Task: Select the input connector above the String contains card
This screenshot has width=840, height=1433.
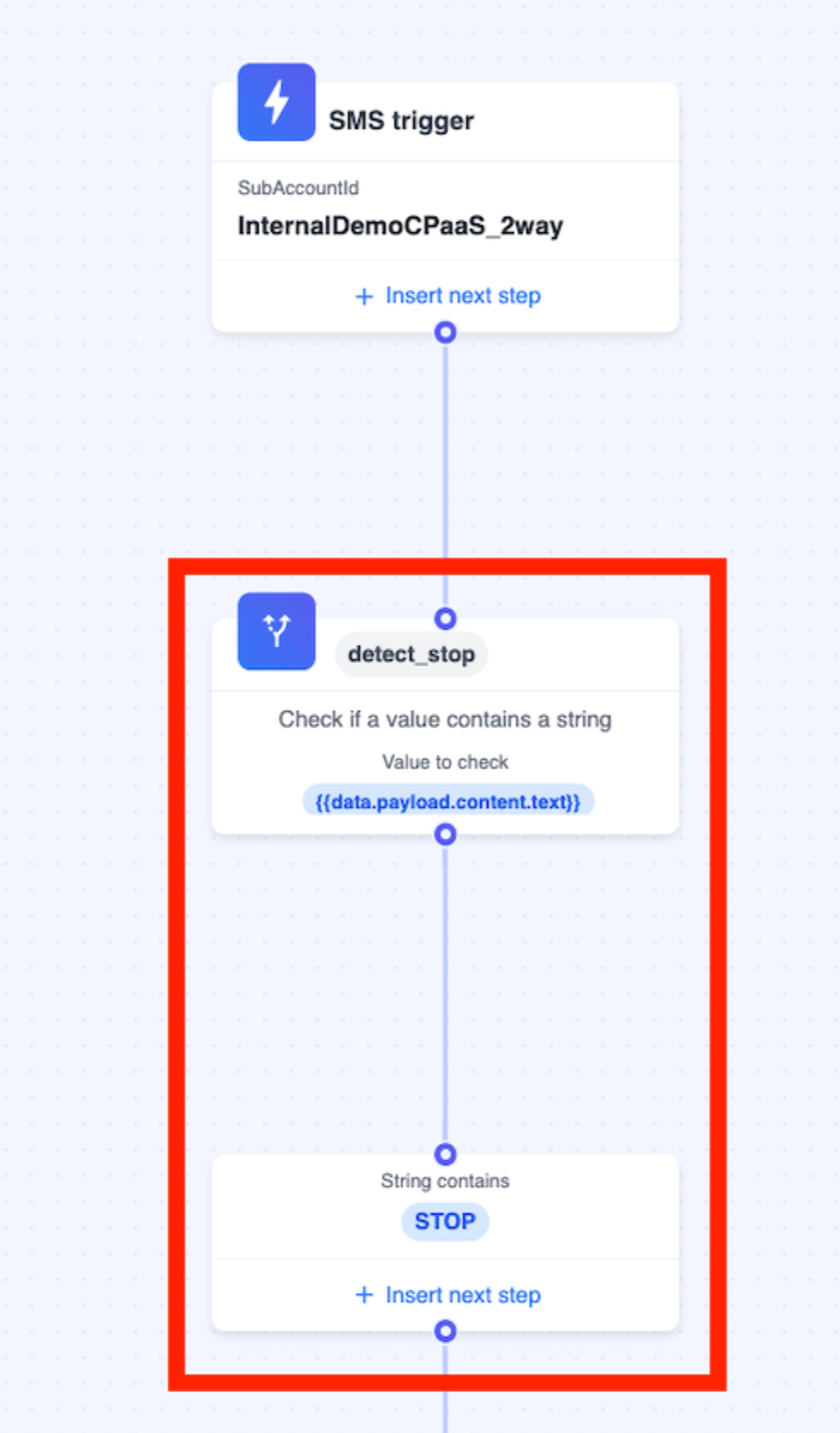Action: tap(445, 1154)
